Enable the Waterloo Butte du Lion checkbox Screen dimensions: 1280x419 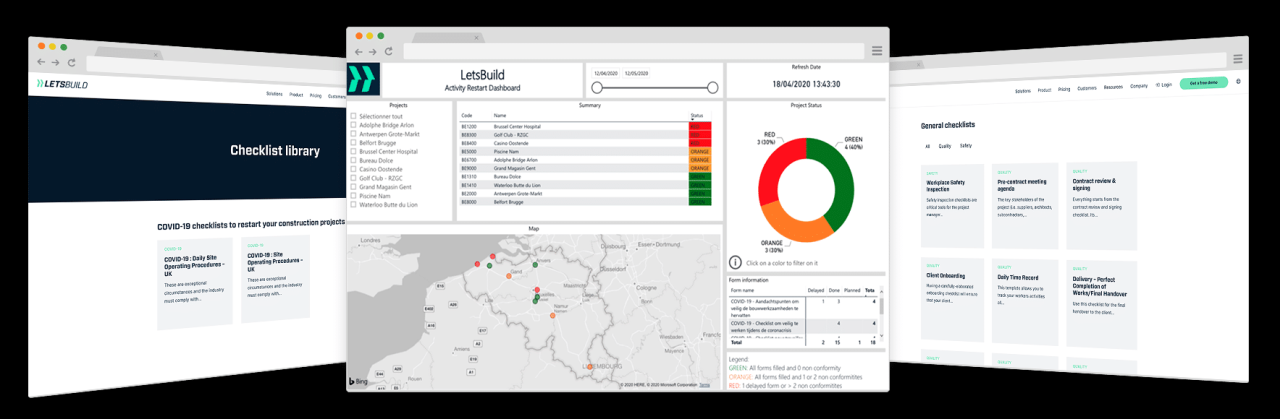click(x=354, y=204)
